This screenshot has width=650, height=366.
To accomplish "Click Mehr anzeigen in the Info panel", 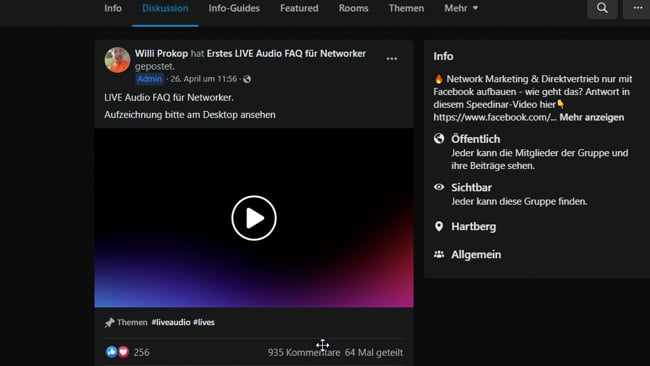I will point(592,117).
